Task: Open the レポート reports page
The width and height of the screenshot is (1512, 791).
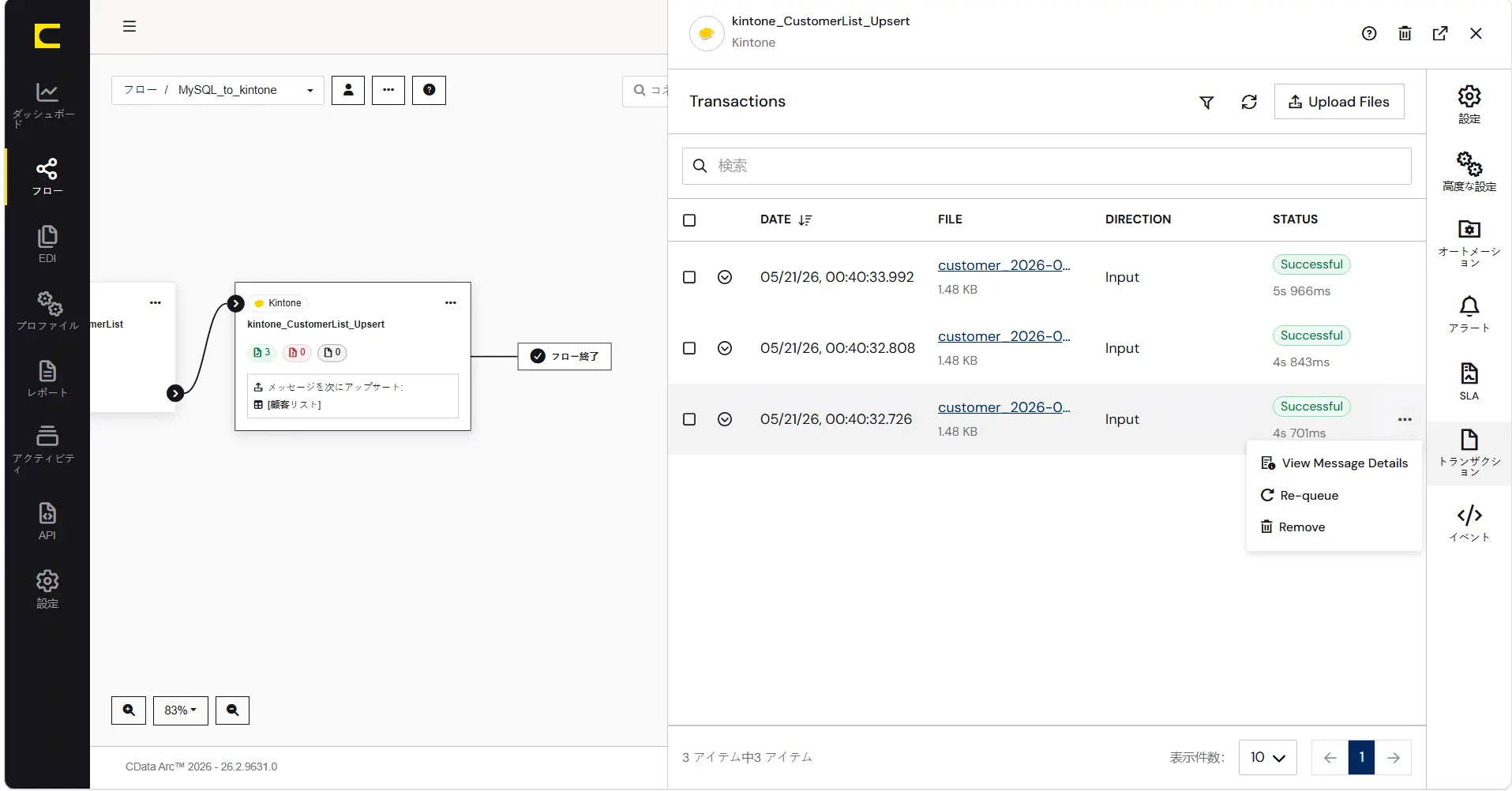Action: pos(47,379)
